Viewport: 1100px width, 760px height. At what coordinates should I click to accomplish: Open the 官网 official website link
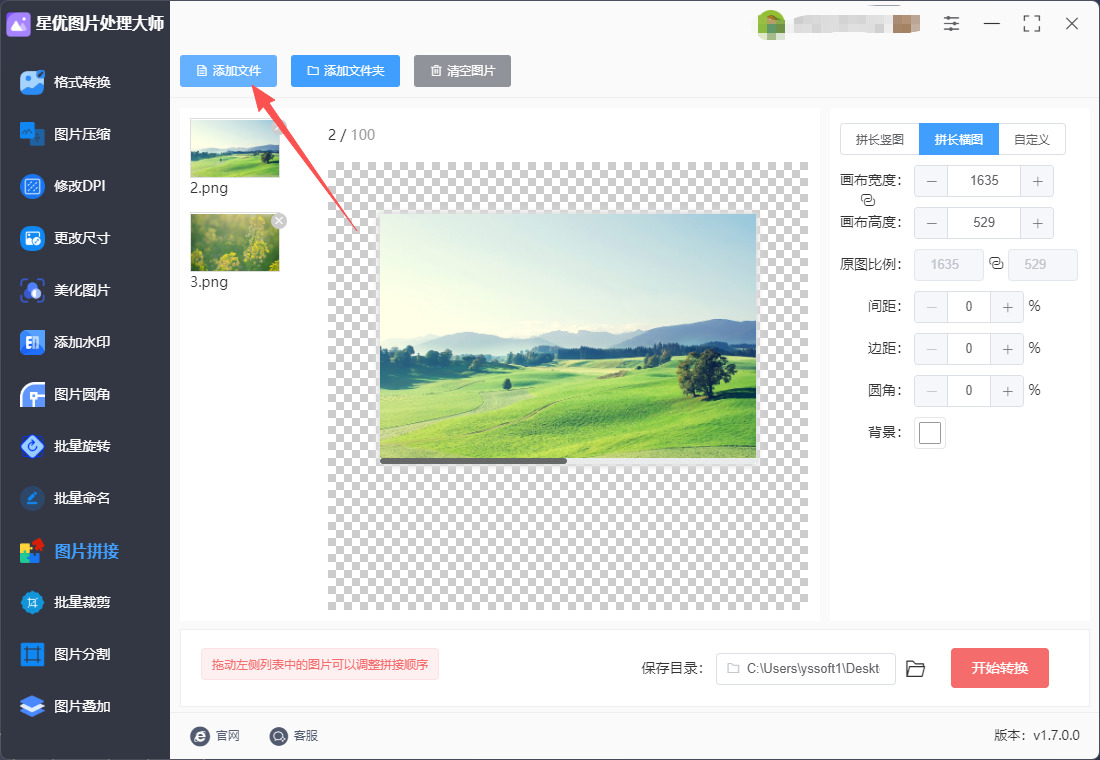tap(215, 735)
